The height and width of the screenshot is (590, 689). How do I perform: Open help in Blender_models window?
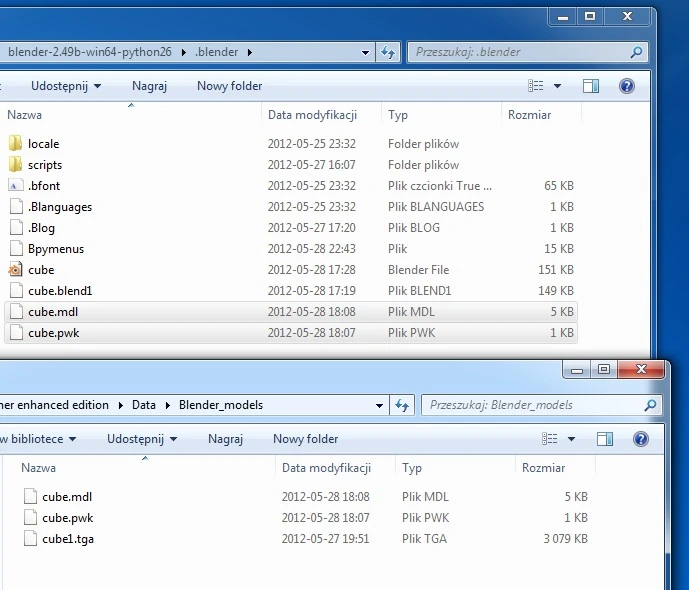pos(641,438)
